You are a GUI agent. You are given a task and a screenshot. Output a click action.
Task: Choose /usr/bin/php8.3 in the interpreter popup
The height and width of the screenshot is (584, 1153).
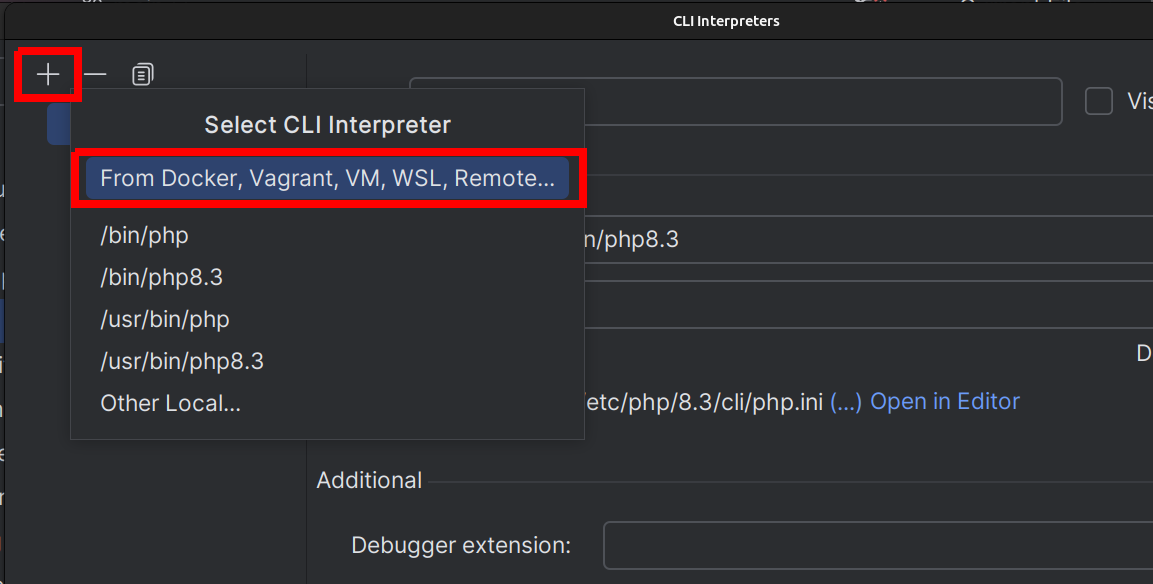click(x=182, y=361)
